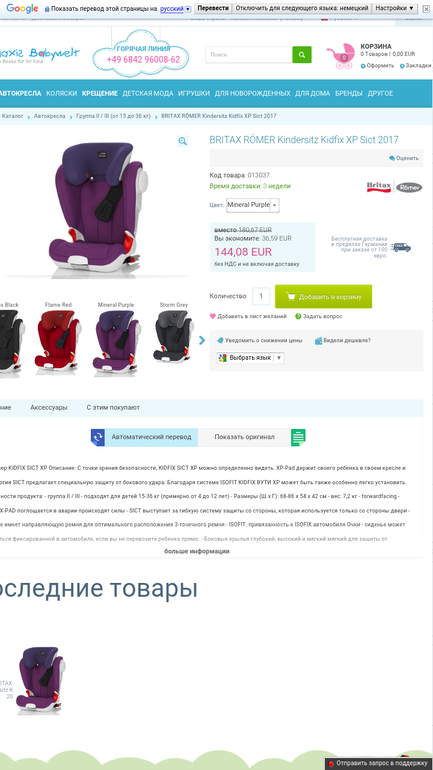
Task: Open the pink stroller cart icon
Action: click(341, 56)
